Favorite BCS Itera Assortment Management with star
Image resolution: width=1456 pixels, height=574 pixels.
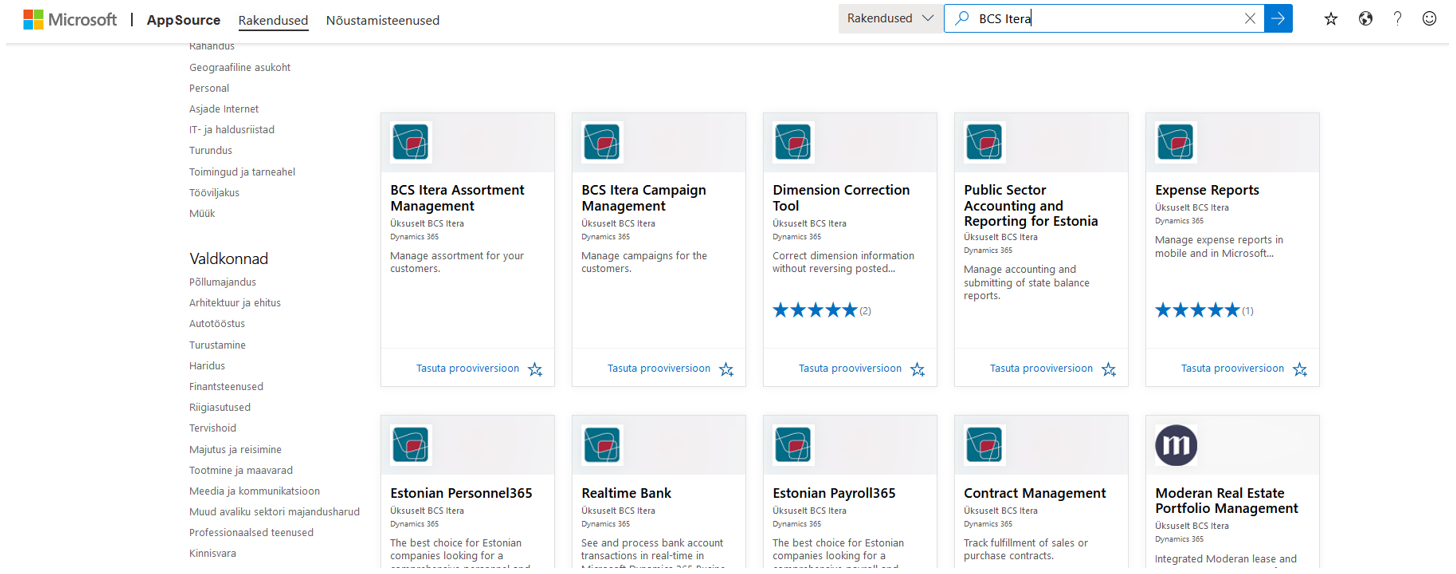coord(535,369)
